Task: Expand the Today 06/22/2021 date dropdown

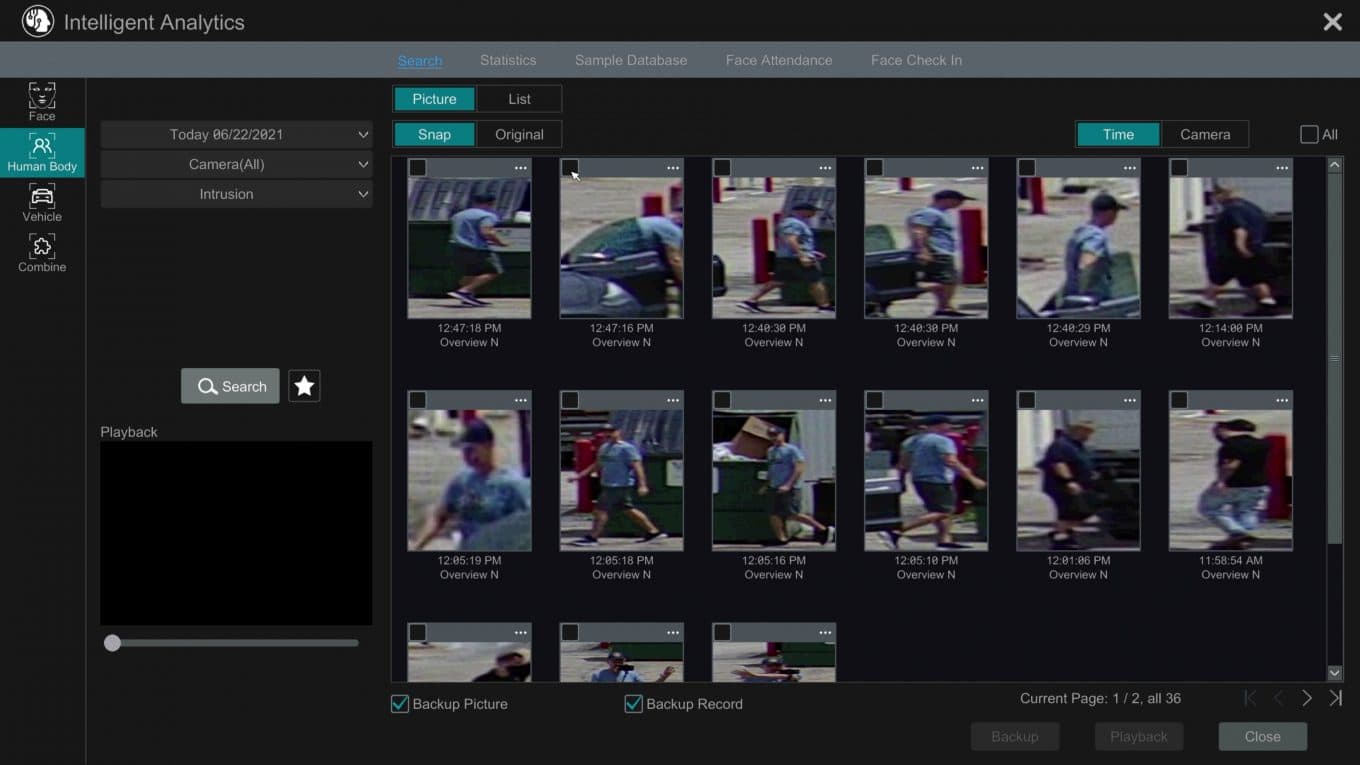Action: [x=236, y=135]
